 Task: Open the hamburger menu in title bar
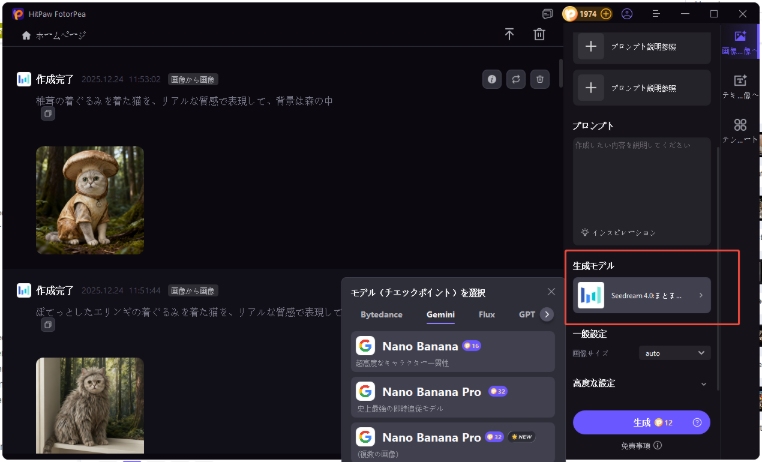tap(656, 14)
